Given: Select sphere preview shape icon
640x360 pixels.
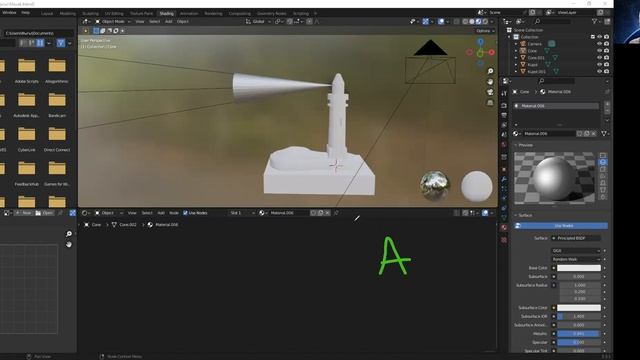Looking at the screenshot, I should point(603,162).
